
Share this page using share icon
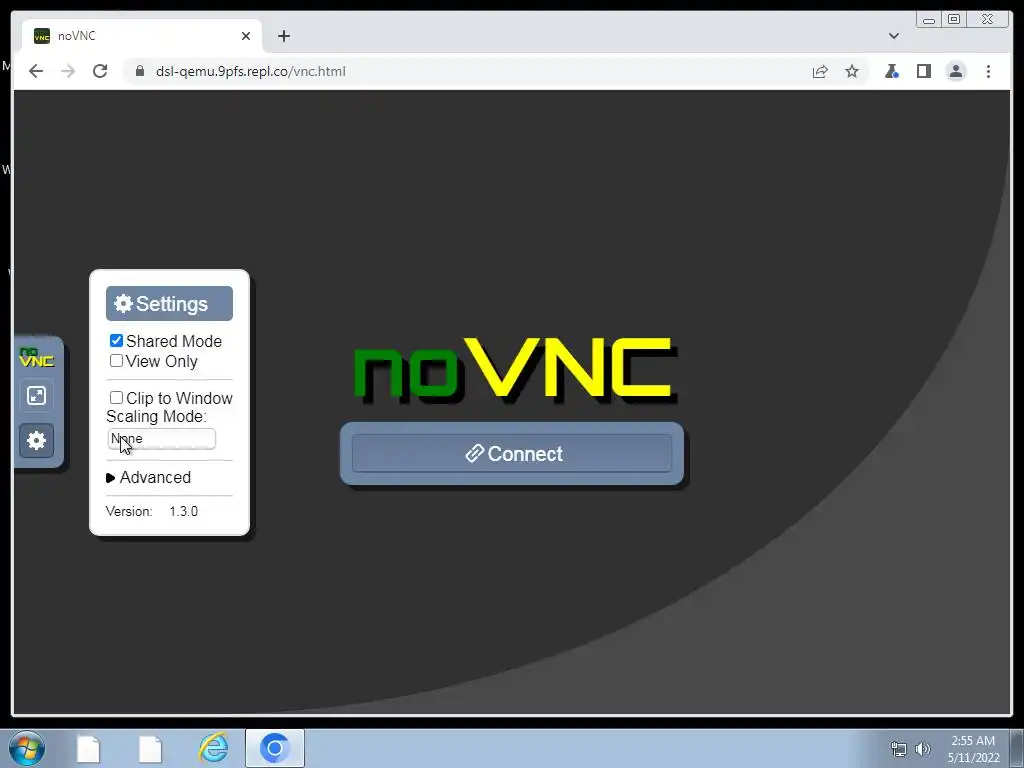pos(820,71)
